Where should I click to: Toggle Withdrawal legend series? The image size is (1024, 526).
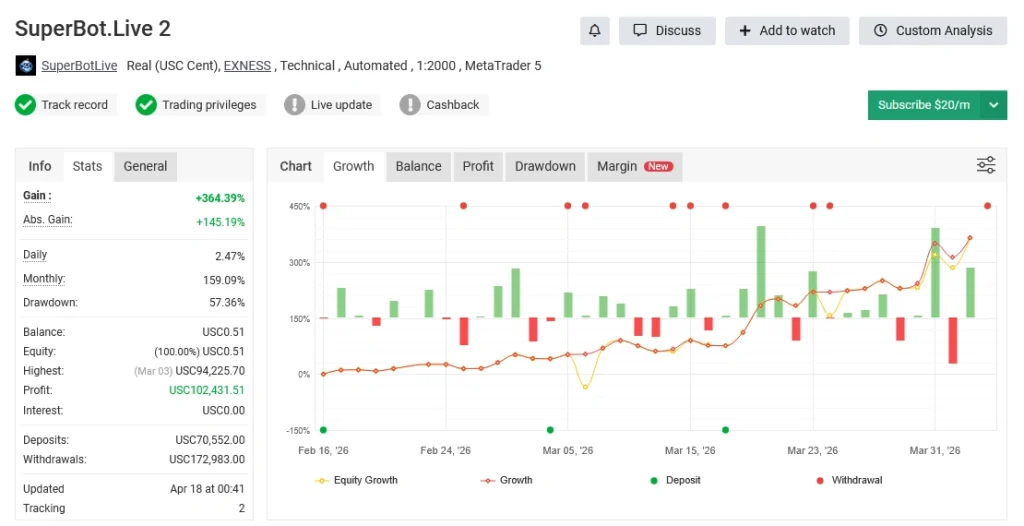pos(849,480)
